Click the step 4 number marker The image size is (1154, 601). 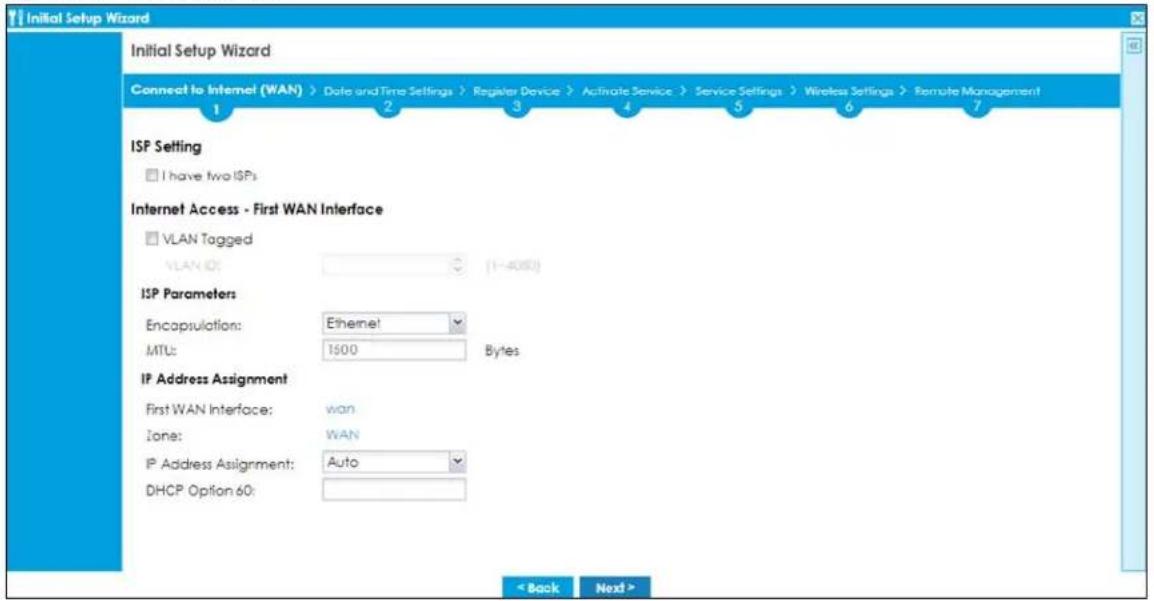(626, 107)
